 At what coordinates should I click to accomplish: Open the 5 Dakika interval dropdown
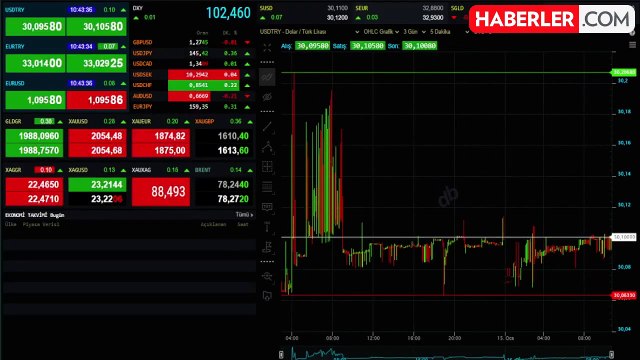(x=449, y=32)
